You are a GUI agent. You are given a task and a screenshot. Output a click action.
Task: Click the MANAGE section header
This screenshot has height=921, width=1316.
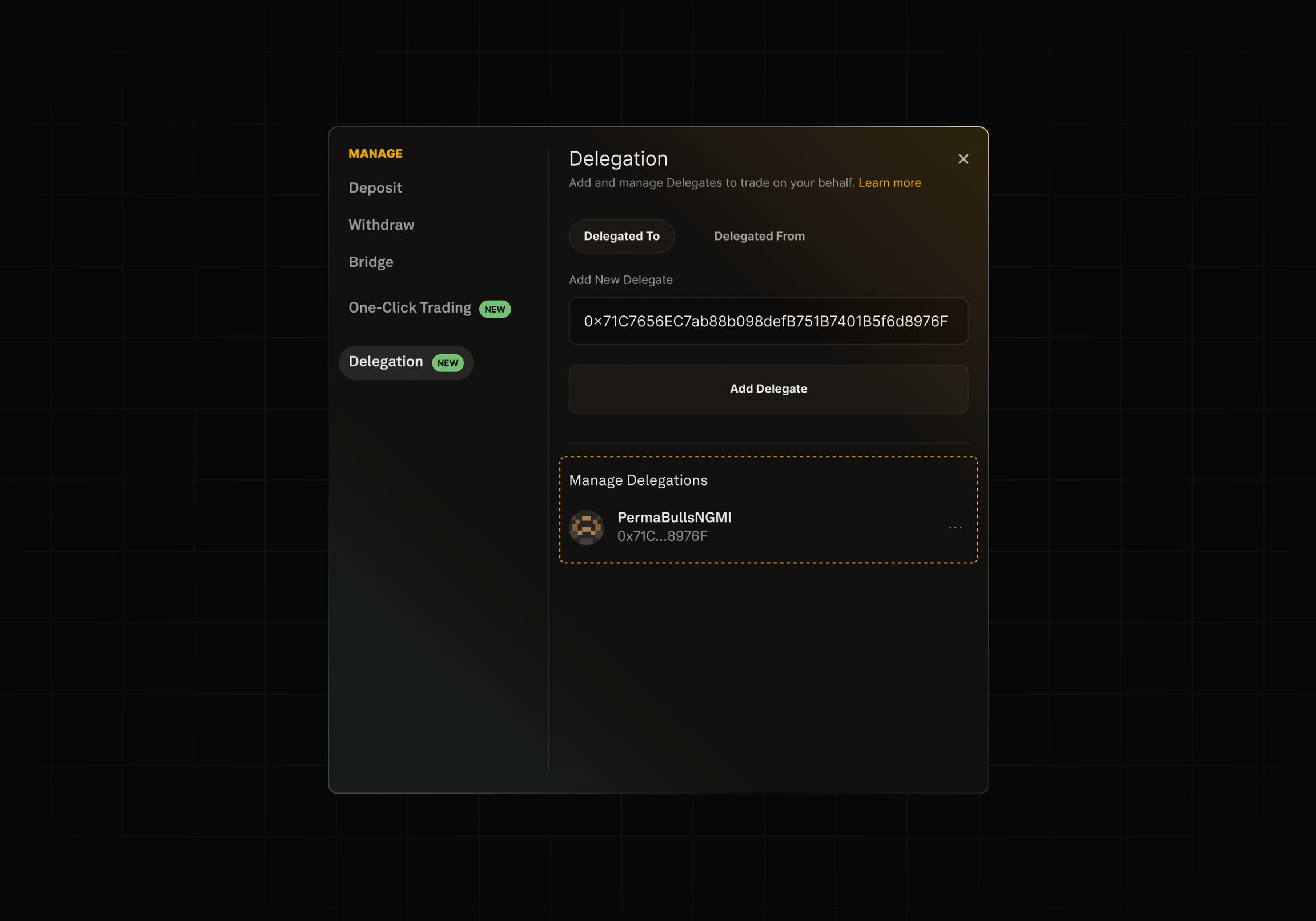375,154
